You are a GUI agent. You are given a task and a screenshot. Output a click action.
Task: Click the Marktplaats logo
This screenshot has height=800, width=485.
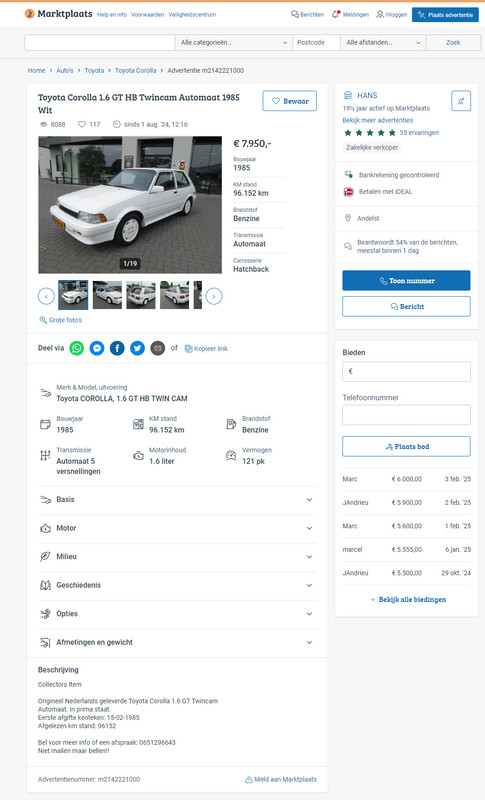pyautogui.click(x=59, y=14)
